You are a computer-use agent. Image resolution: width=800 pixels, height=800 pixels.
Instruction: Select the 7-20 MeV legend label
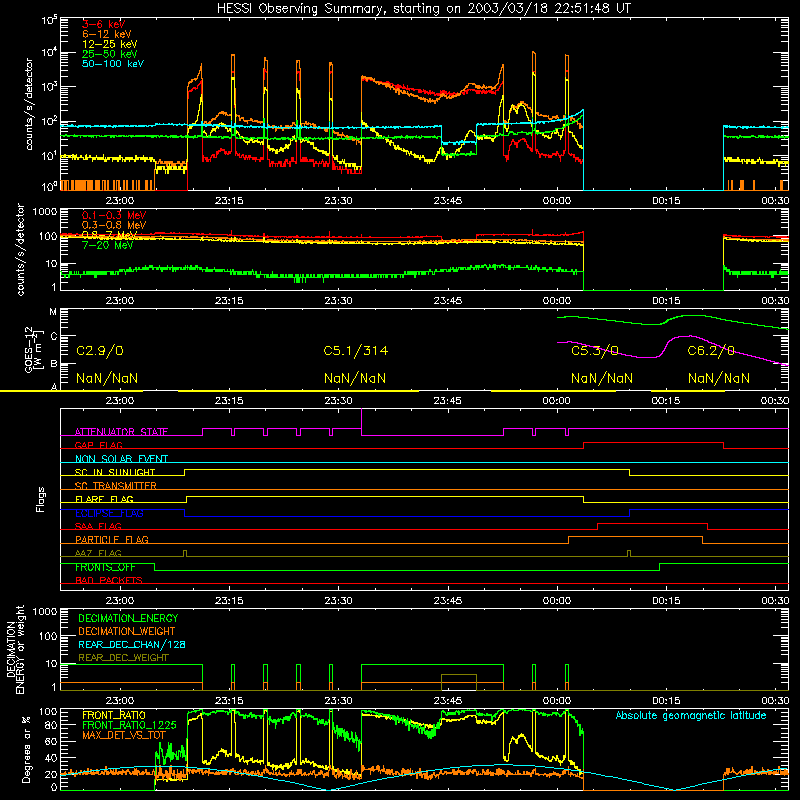[107, 245]
